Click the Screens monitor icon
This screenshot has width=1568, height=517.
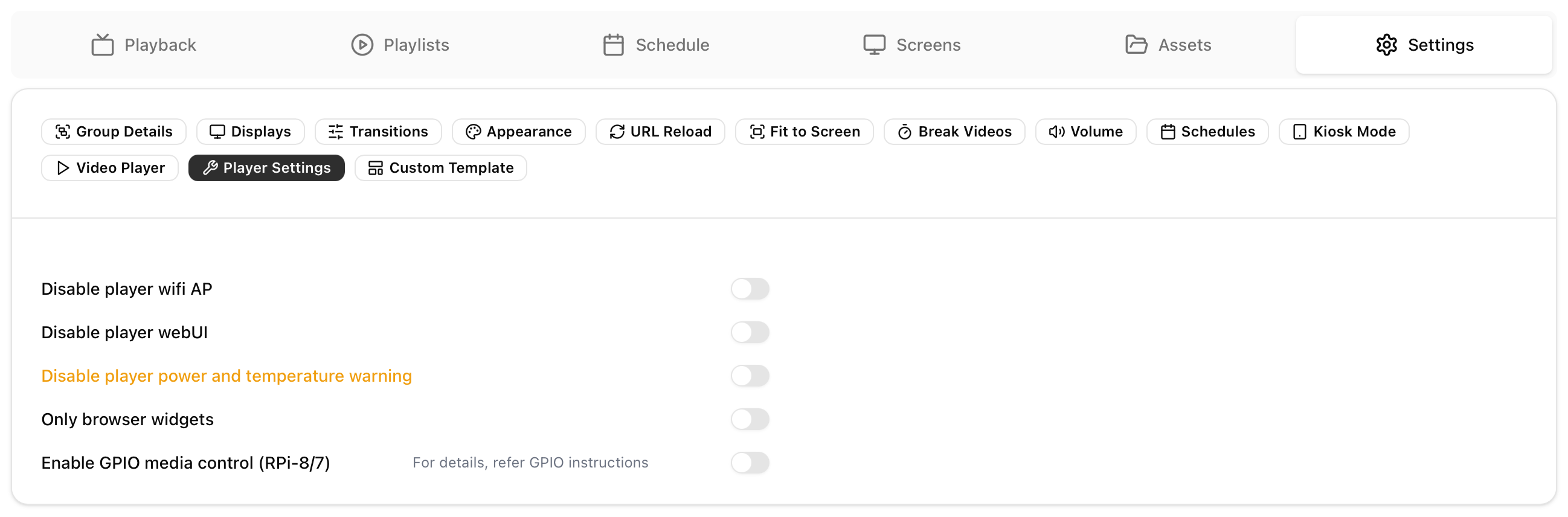873,45
